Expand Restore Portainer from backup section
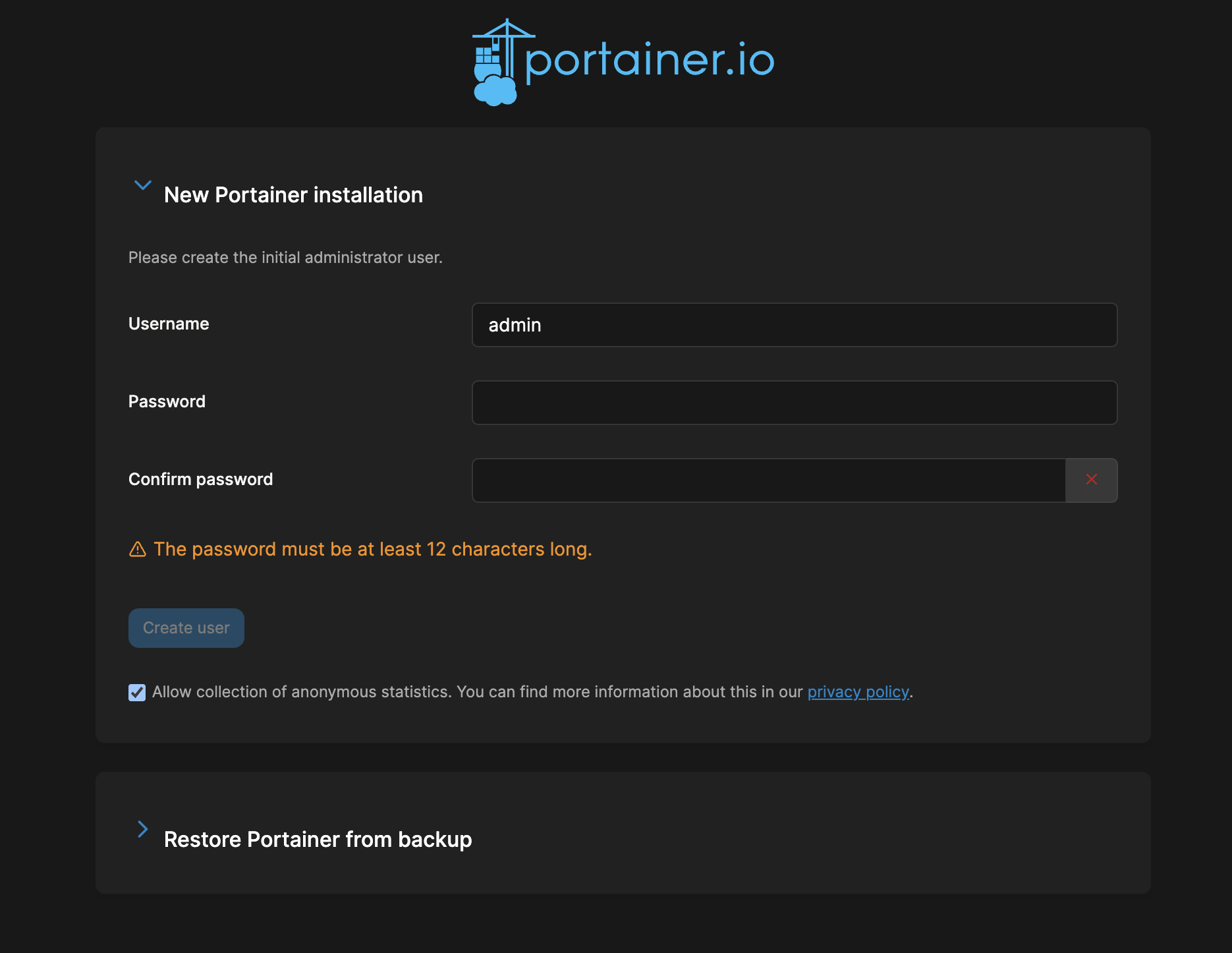Screen dimensions: 1232x953 pos(143,829)
